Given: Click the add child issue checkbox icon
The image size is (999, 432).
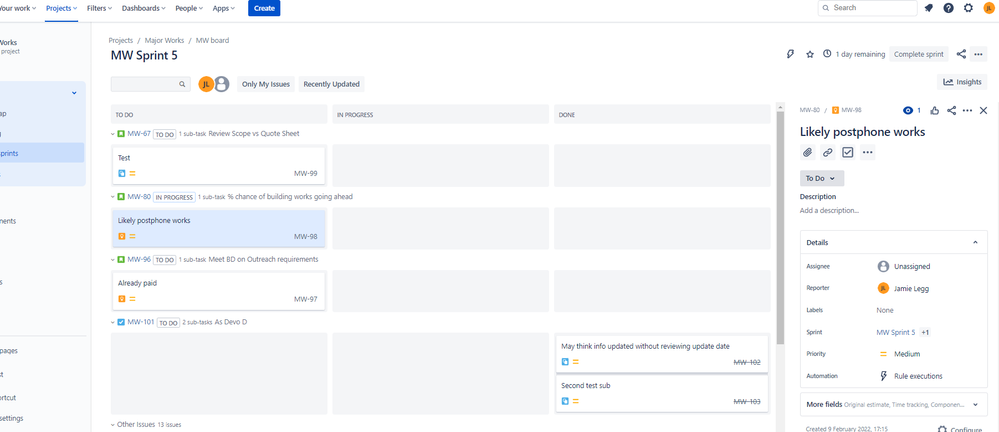Looking at the screenshot, I should pyautogui.click(x=847, y=152).
